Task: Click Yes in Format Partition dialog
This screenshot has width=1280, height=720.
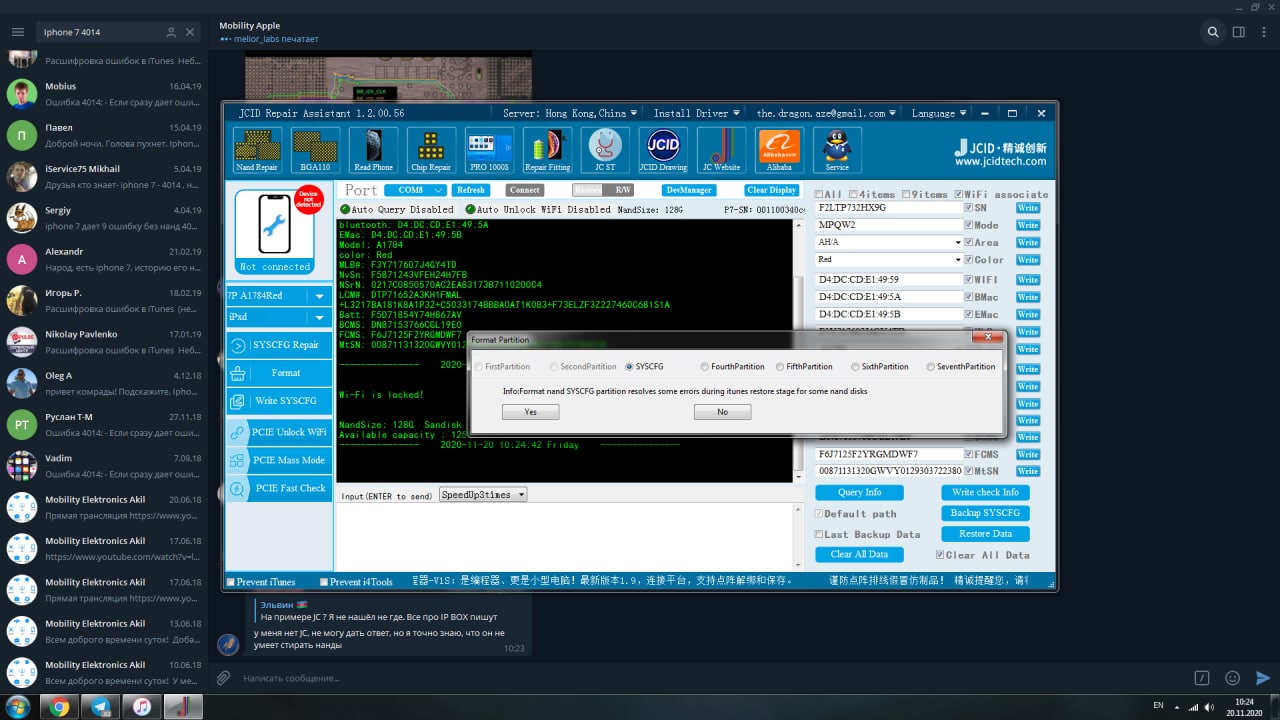Action: [x=530, y=412]
